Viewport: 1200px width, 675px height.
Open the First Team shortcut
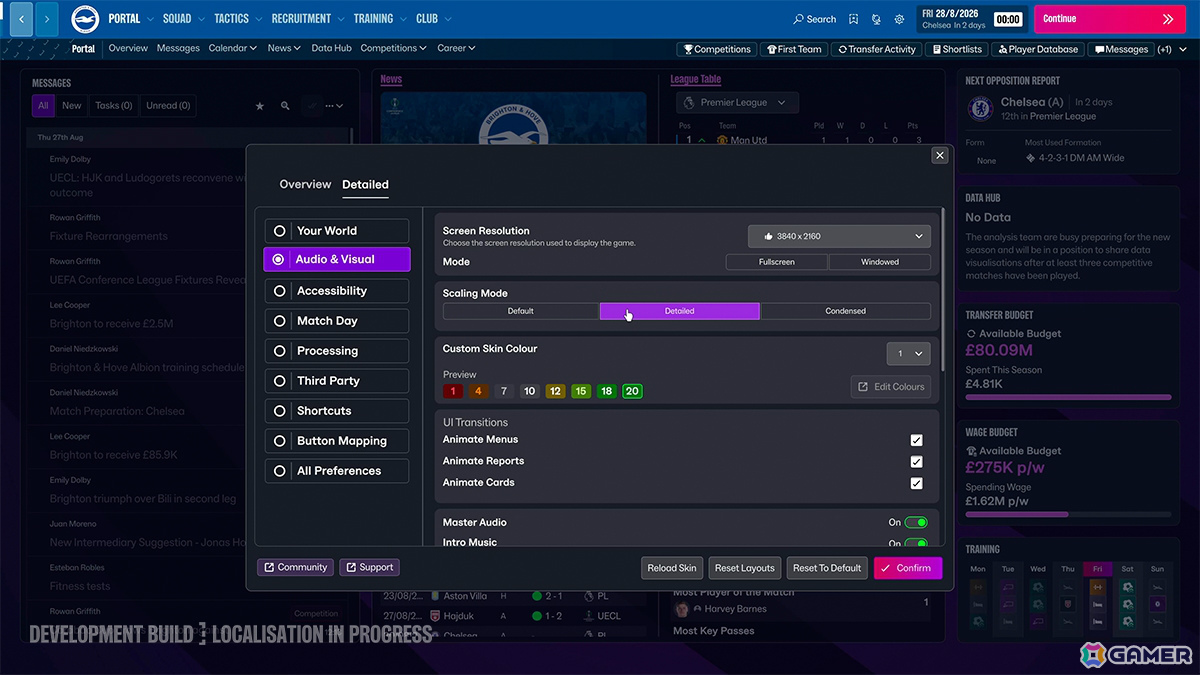click(x=793, y=49)
